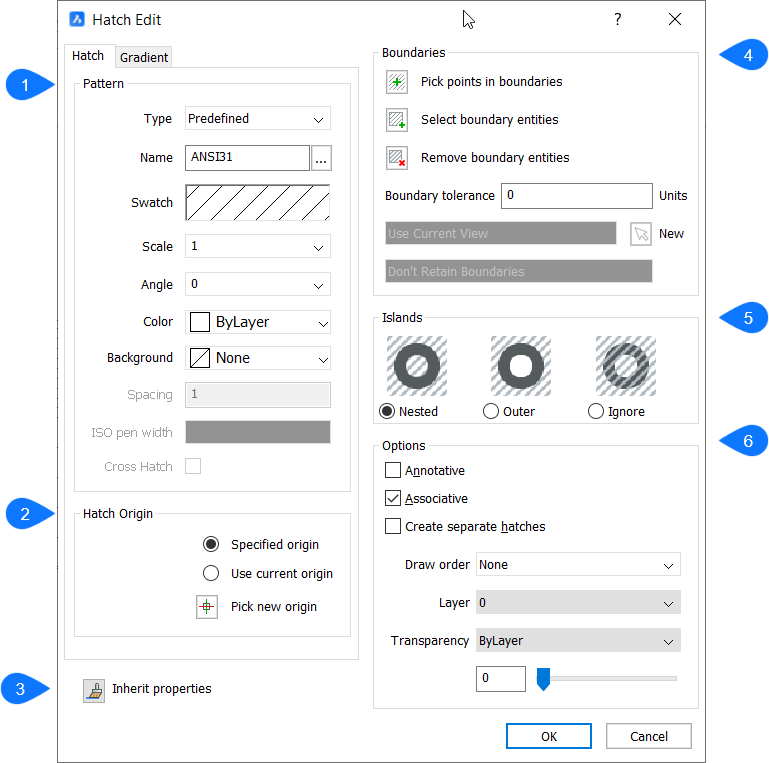Click the Select boundary entities icon
769x763 pixels.
(x=397, y=120)
